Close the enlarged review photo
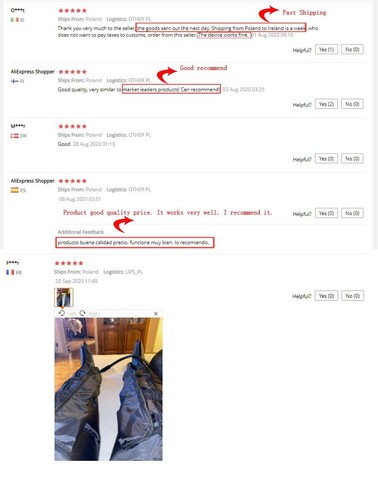Viewport: 378px width, 500px height. (x=156, y=313)
